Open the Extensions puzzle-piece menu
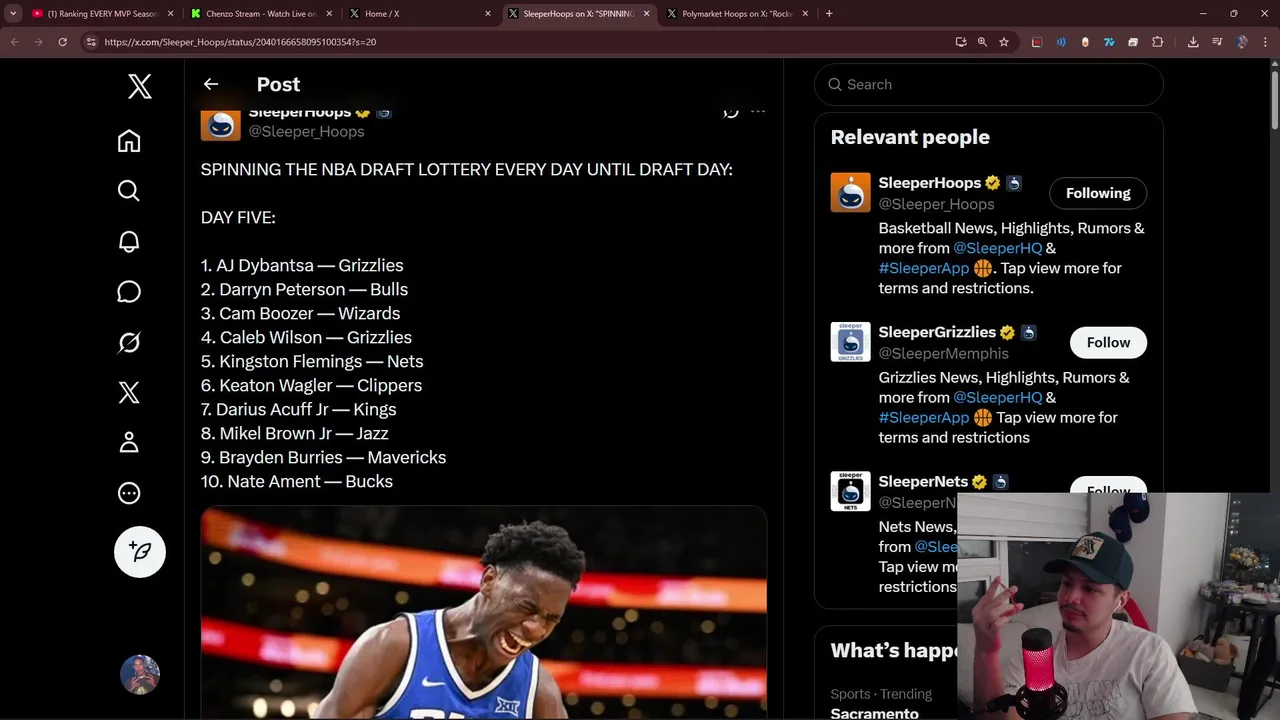The image size is (1280, 720). [1158, 42]
